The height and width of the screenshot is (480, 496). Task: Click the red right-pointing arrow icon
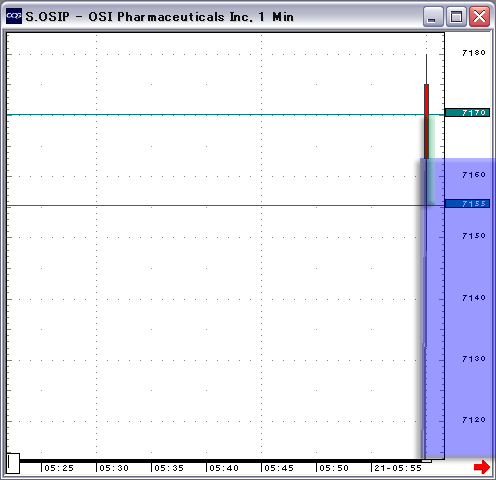tap(482, 467)
